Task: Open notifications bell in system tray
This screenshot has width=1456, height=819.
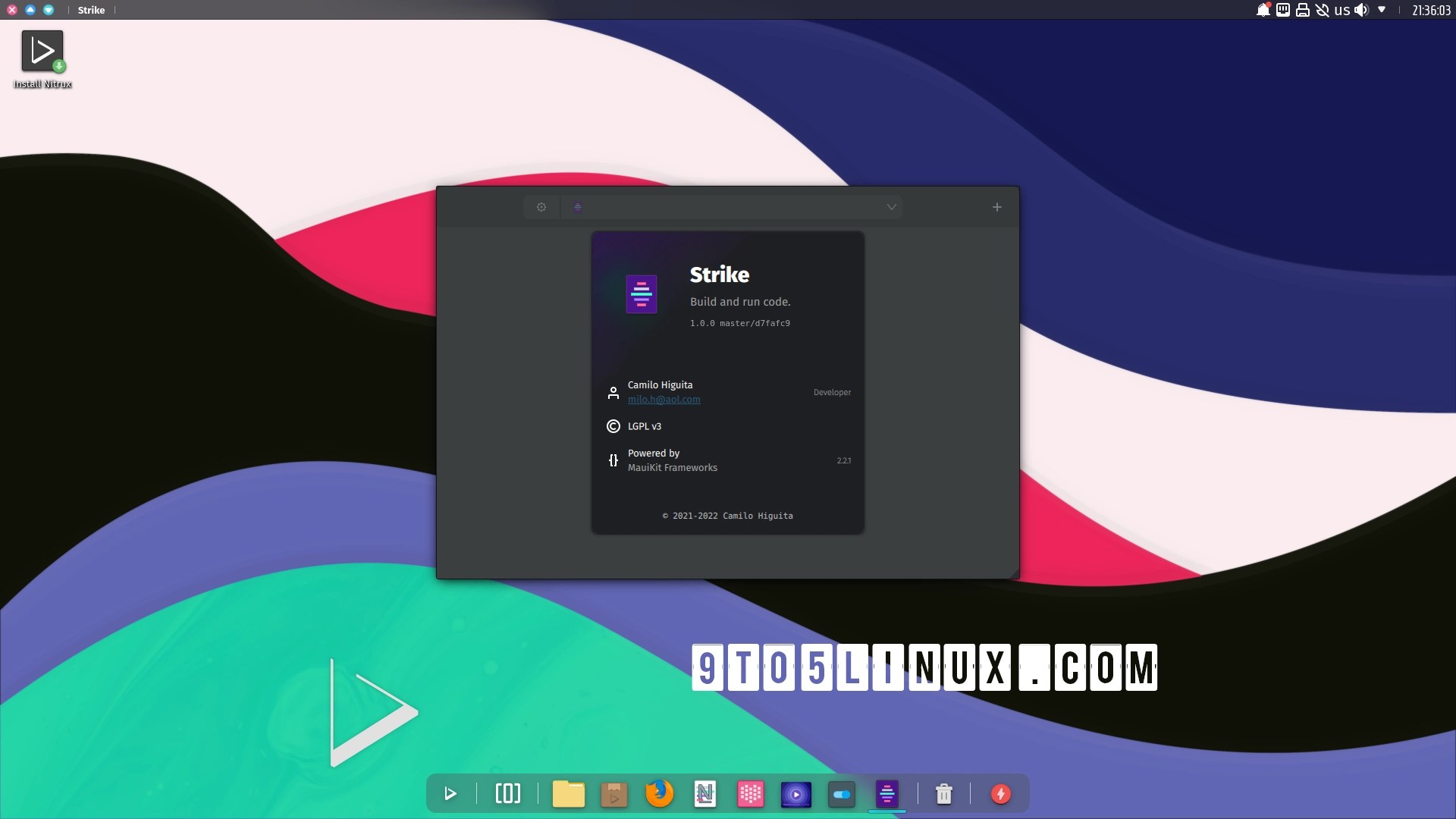Action: click(1263, 10)
